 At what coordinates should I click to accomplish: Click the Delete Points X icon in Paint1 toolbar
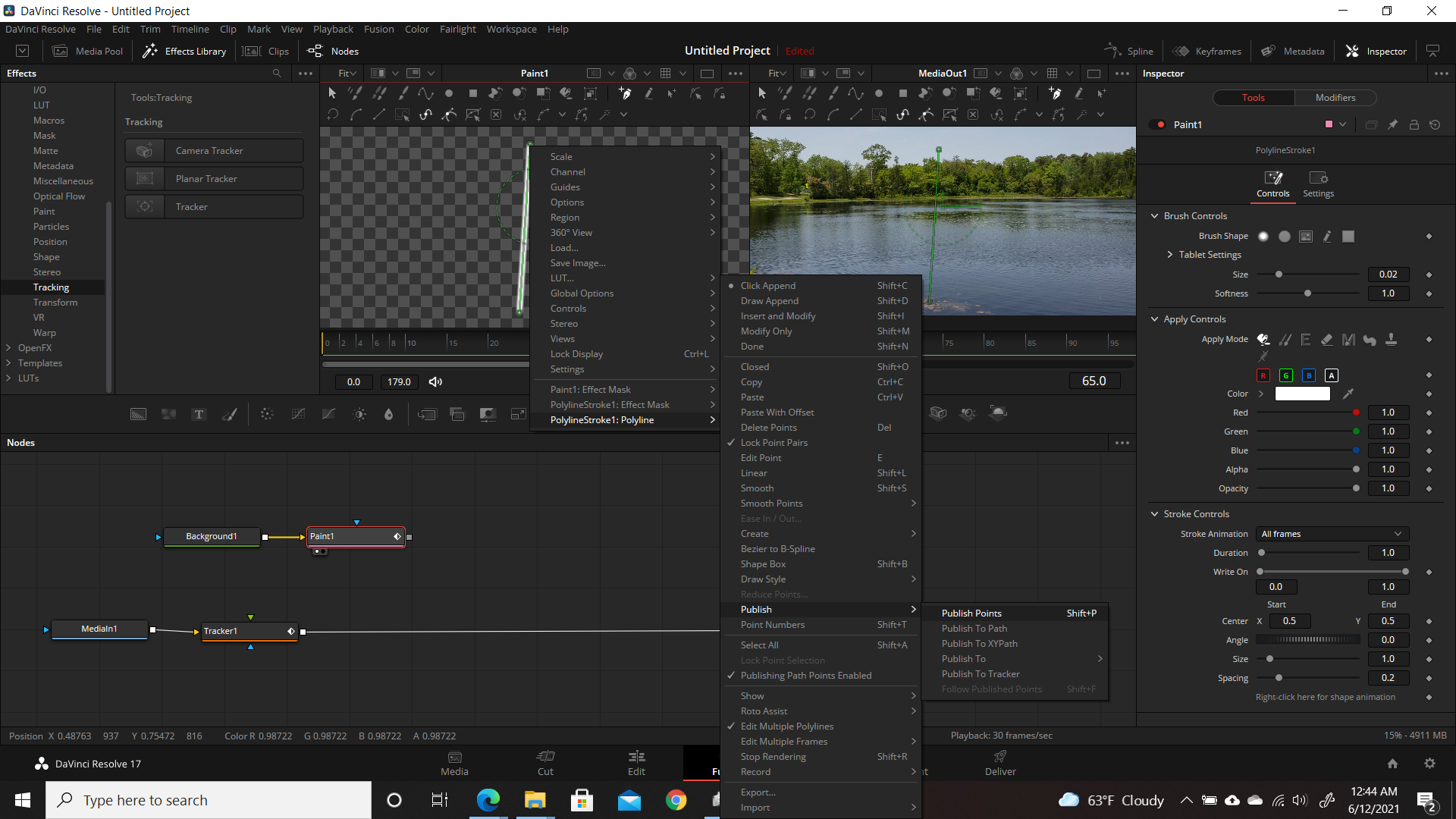(496, 115)
